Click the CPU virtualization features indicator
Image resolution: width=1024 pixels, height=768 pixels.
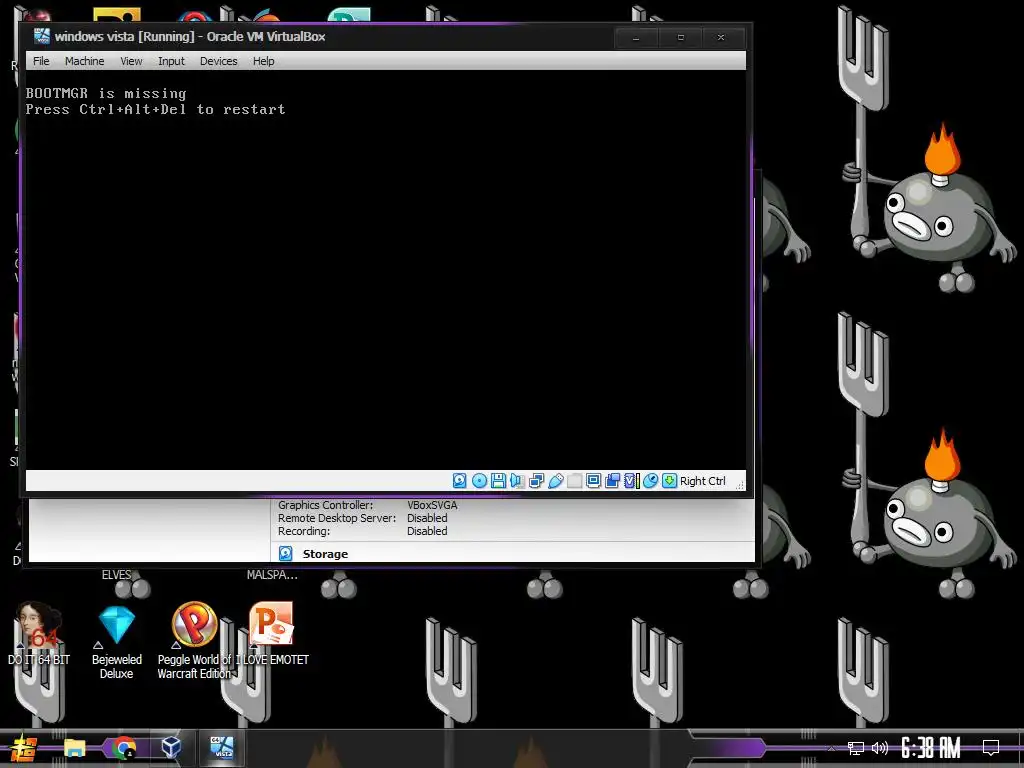click(632, 481)
